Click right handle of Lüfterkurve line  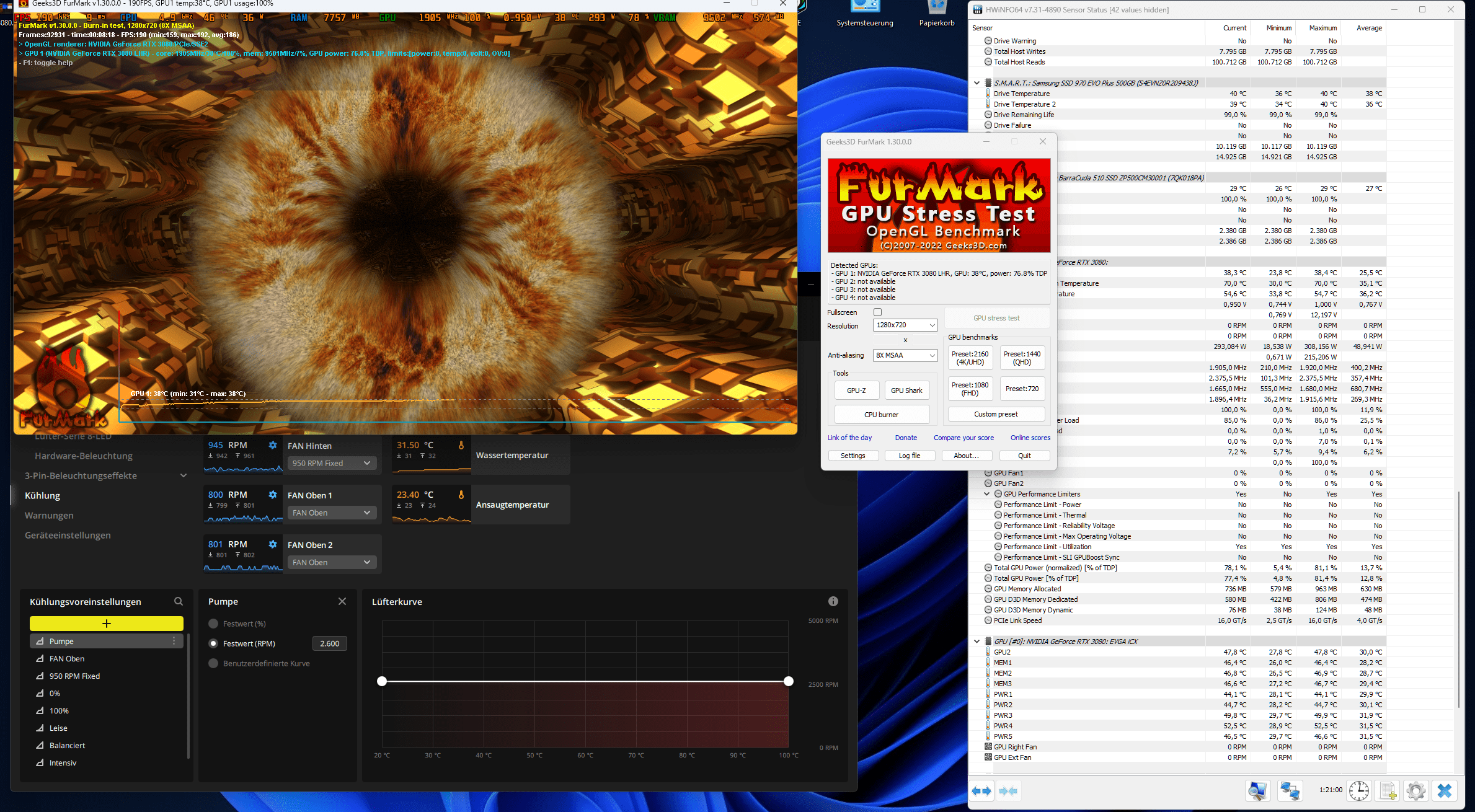[x=788, y=681]
